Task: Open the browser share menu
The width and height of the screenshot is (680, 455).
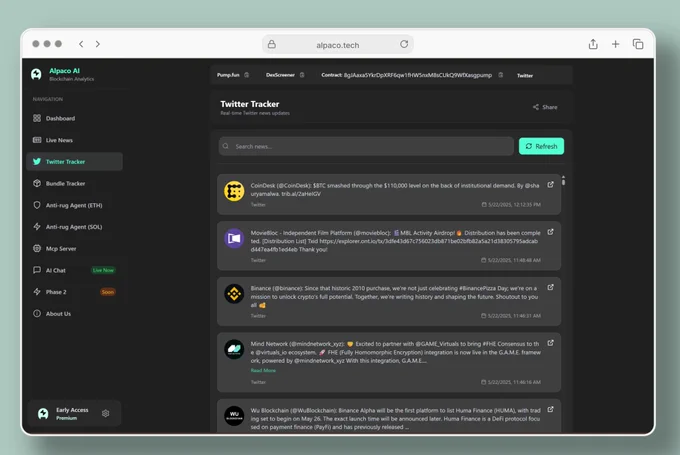Action: click(x=593, y=44)
